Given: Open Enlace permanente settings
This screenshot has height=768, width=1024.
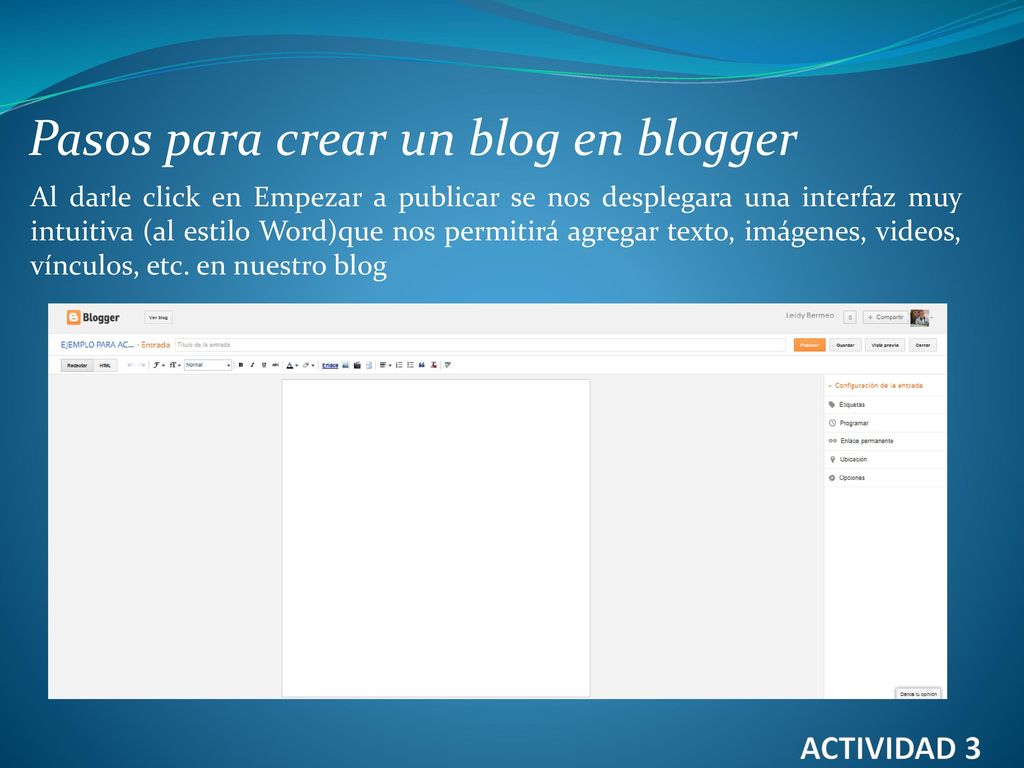Looking at the screenshot, I should point(885,441).
